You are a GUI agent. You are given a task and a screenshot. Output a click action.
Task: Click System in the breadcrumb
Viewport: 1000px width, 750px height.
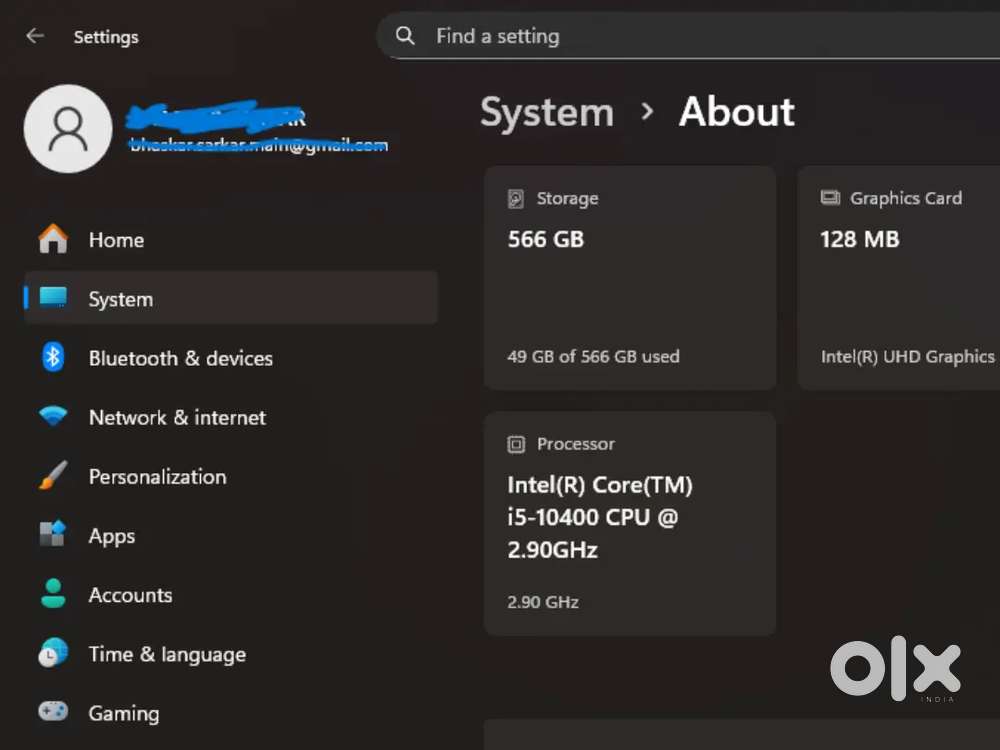pyautogui.click(x=547, y=112)
